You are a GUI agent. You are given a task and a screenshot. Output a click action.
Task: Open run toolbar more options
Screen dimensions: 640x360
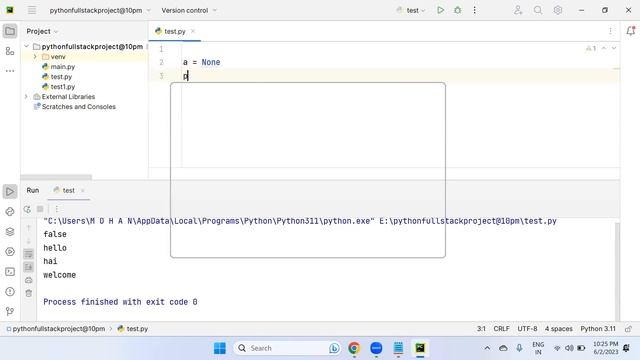tap(57, 209)
